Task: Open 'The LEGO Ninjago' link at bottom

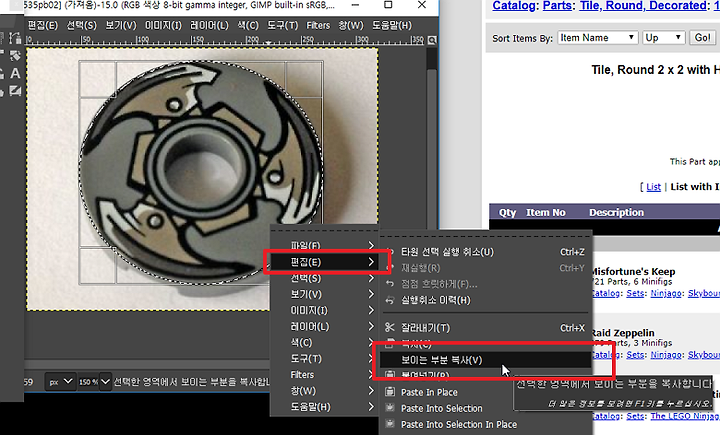Action: click(x=685, y=416)
